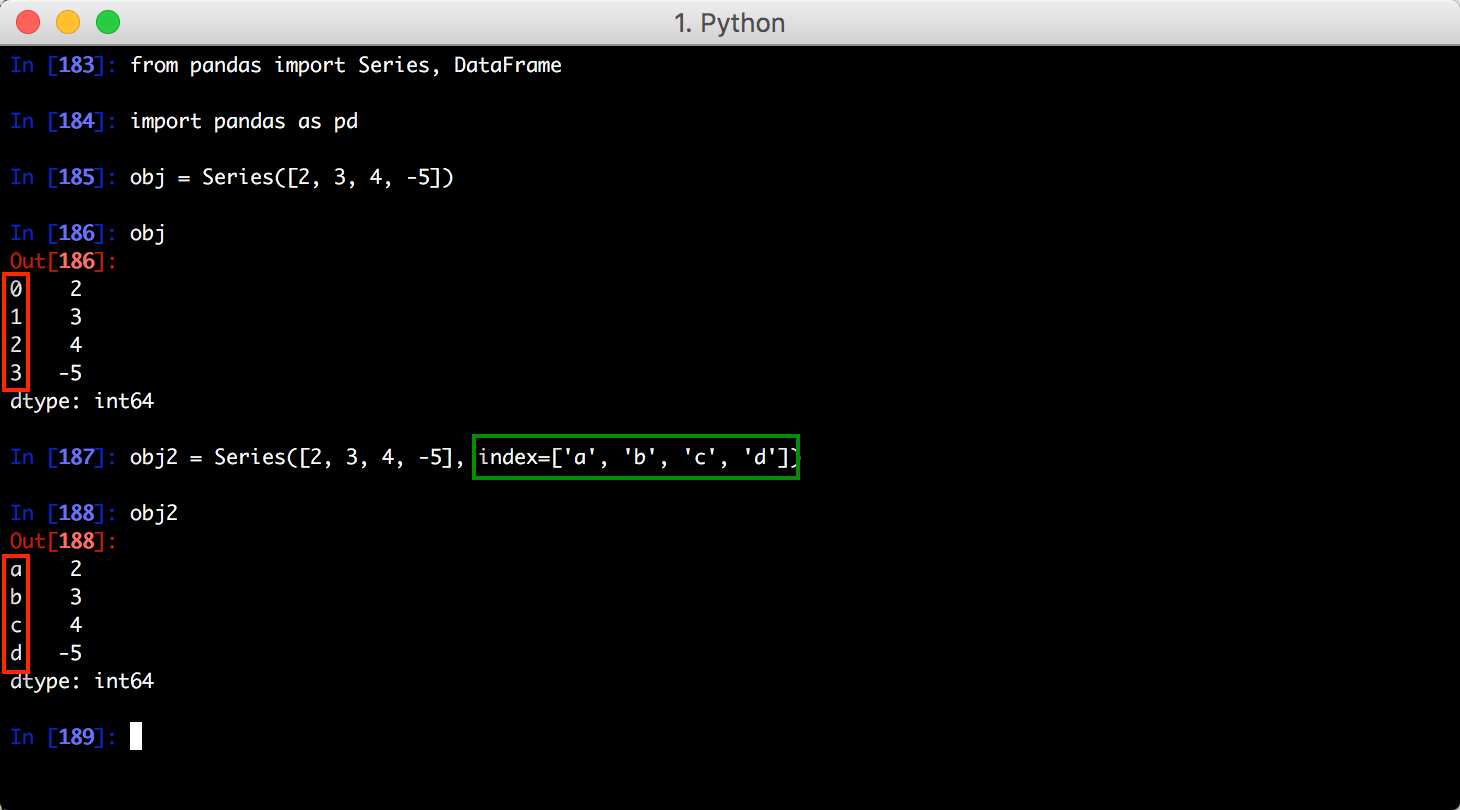
Task: Click value '-5' in Out[188] series
Action: point(70,654)
